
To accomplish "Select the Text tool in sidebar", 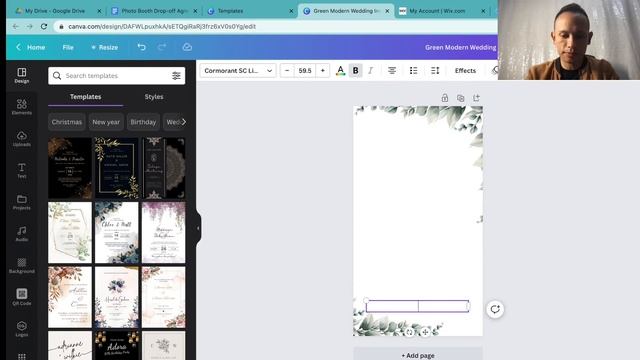I will pyautogui.click(x=22, y=171).
